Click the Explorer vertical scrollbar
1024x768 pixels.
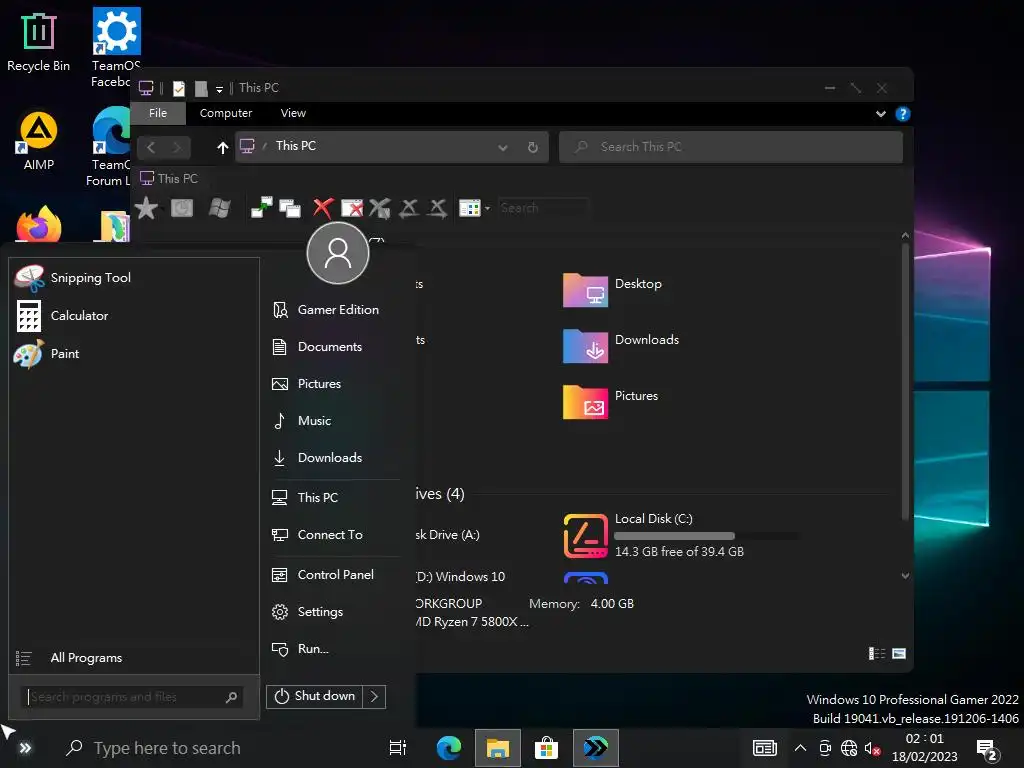[905, 382]
